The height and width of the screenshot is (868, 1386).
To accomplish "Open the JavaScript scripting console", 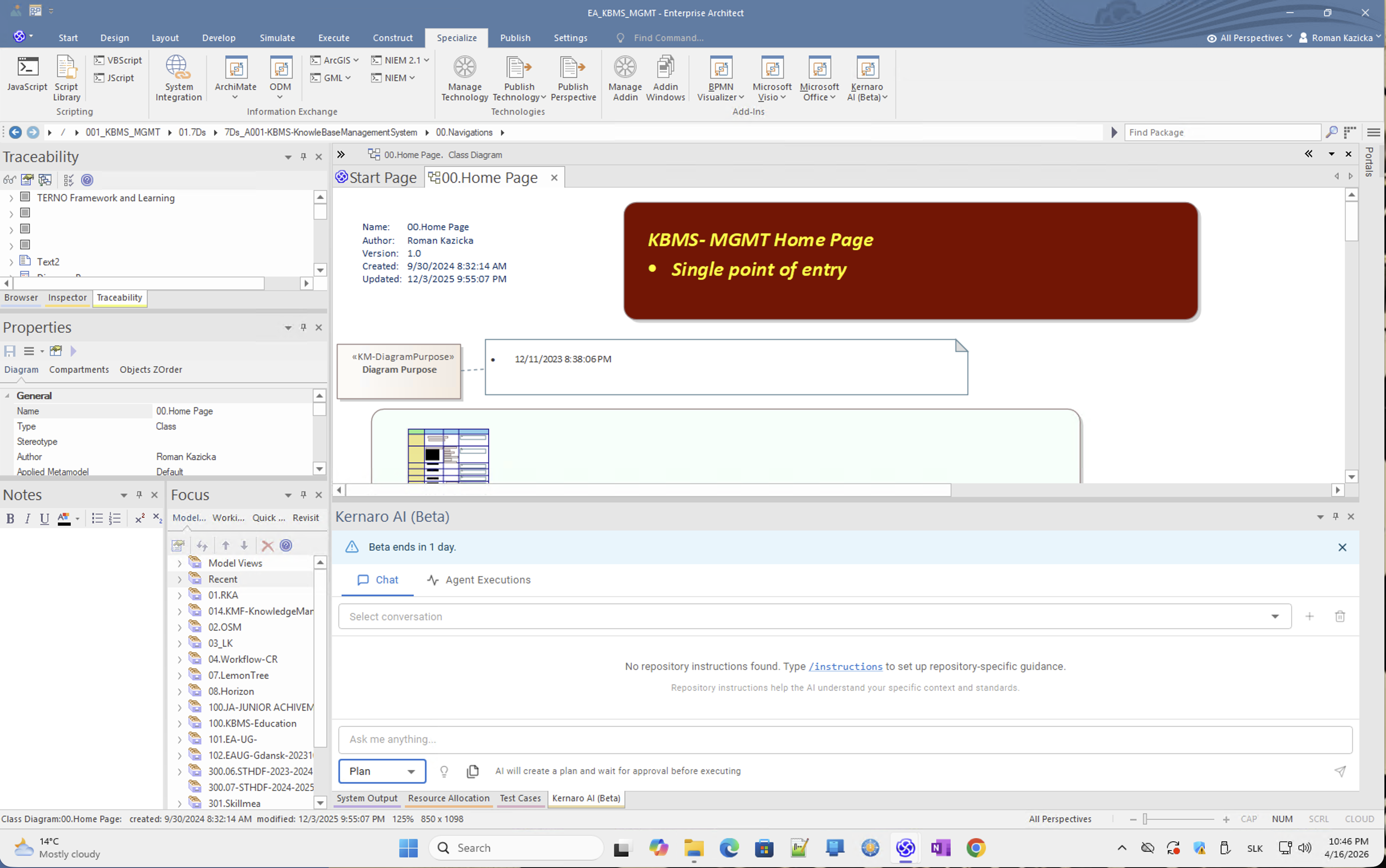I will point(27,73).
